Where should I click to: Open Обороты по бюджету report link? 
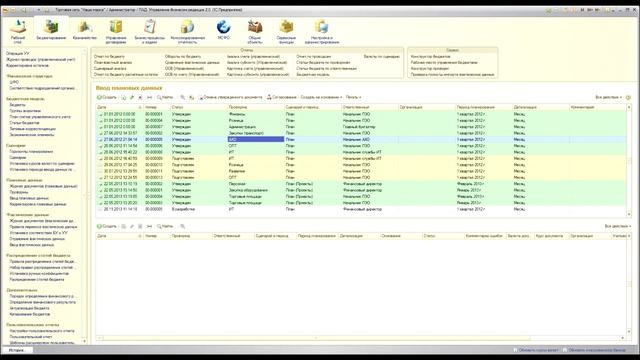click(183, 57)
